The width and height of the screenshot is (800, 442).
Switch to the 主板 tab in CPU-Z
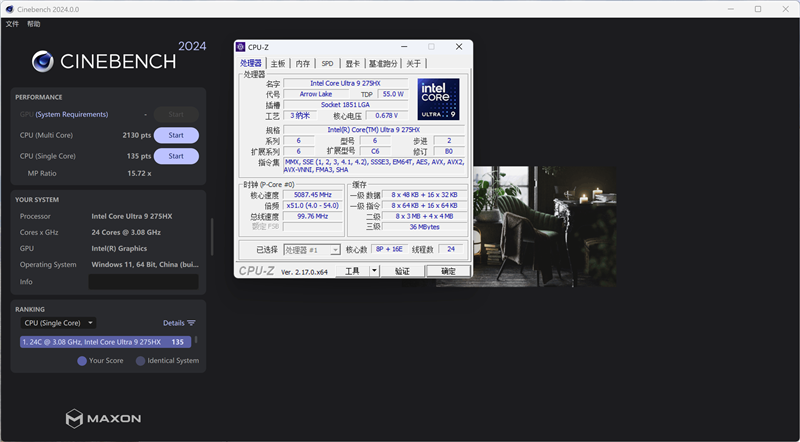point(278,63)
